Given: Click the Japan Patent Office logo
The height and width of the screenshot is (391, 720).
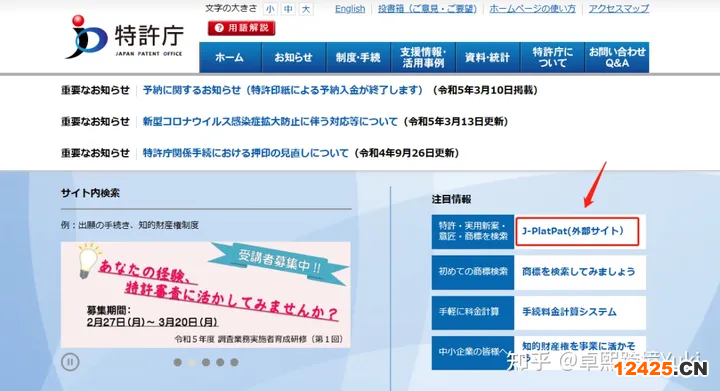Looking at the screenshot, I should pyautogui.click(x=124, y=38).
